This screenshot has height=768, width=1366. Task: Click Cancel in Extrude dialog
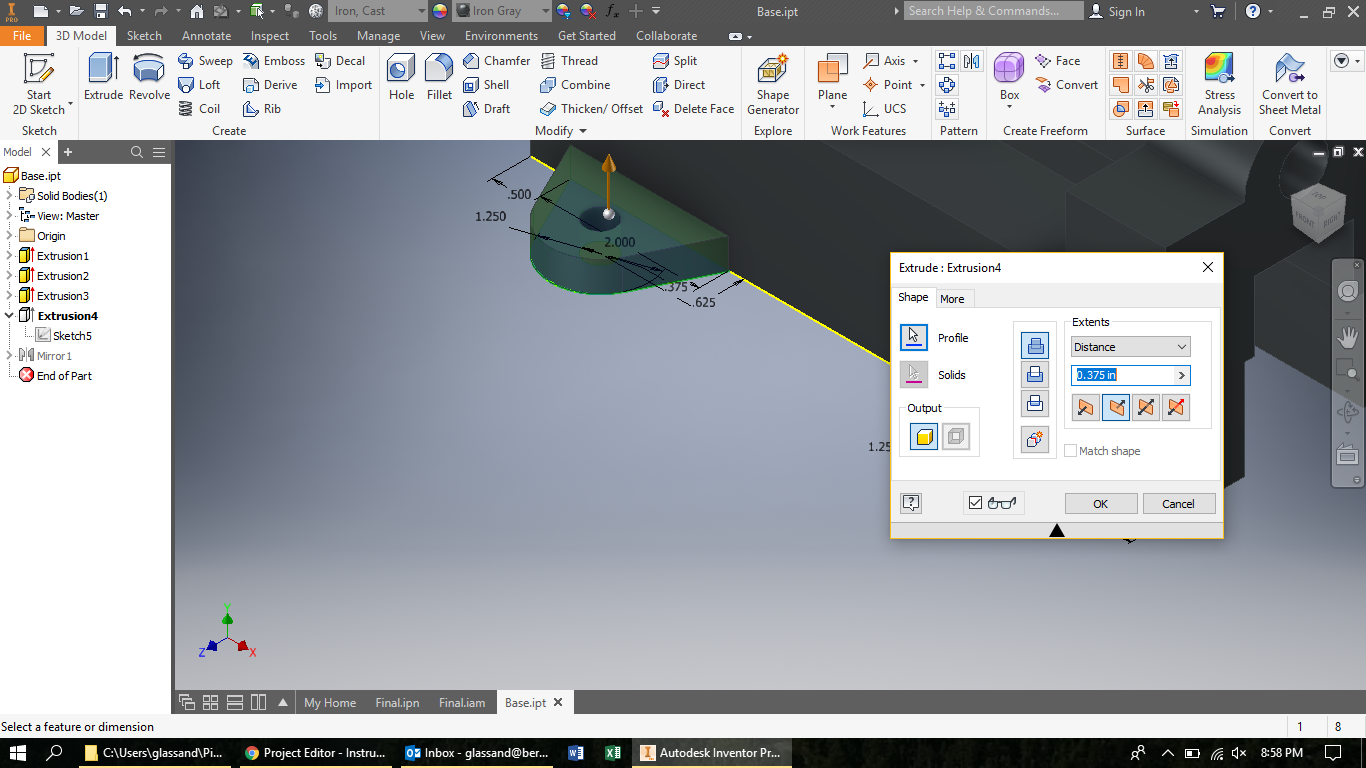1178,504
